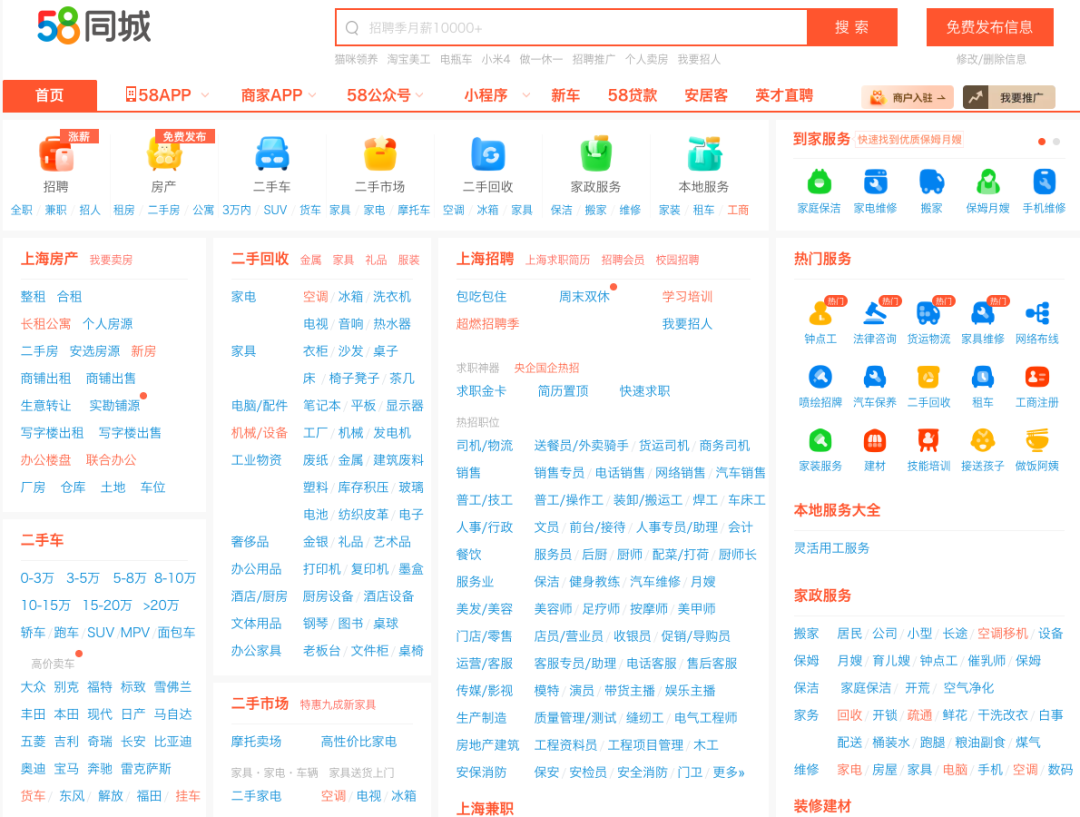Open the 家装服务 home decoration icon
The image size is (1080, 817).
(x=820, y=440)
